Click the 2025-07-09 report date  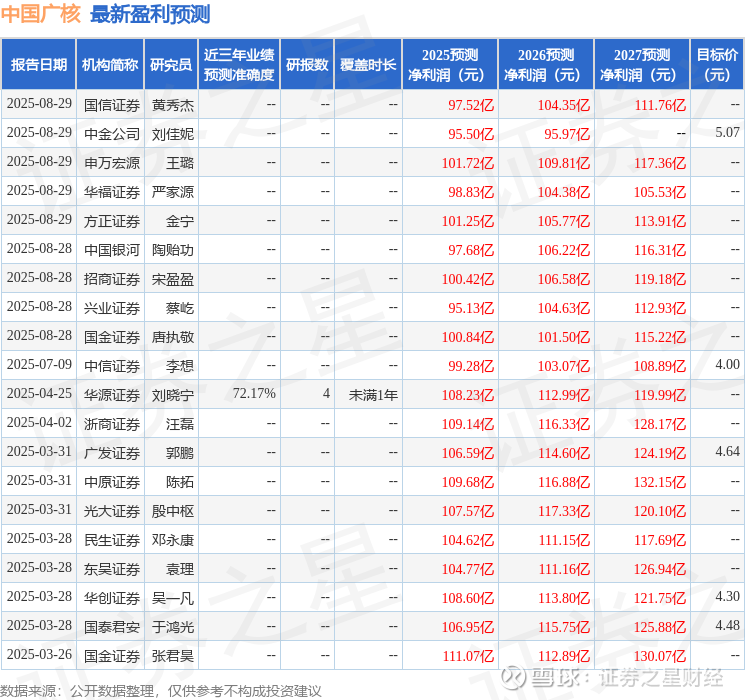coord(39,364)
